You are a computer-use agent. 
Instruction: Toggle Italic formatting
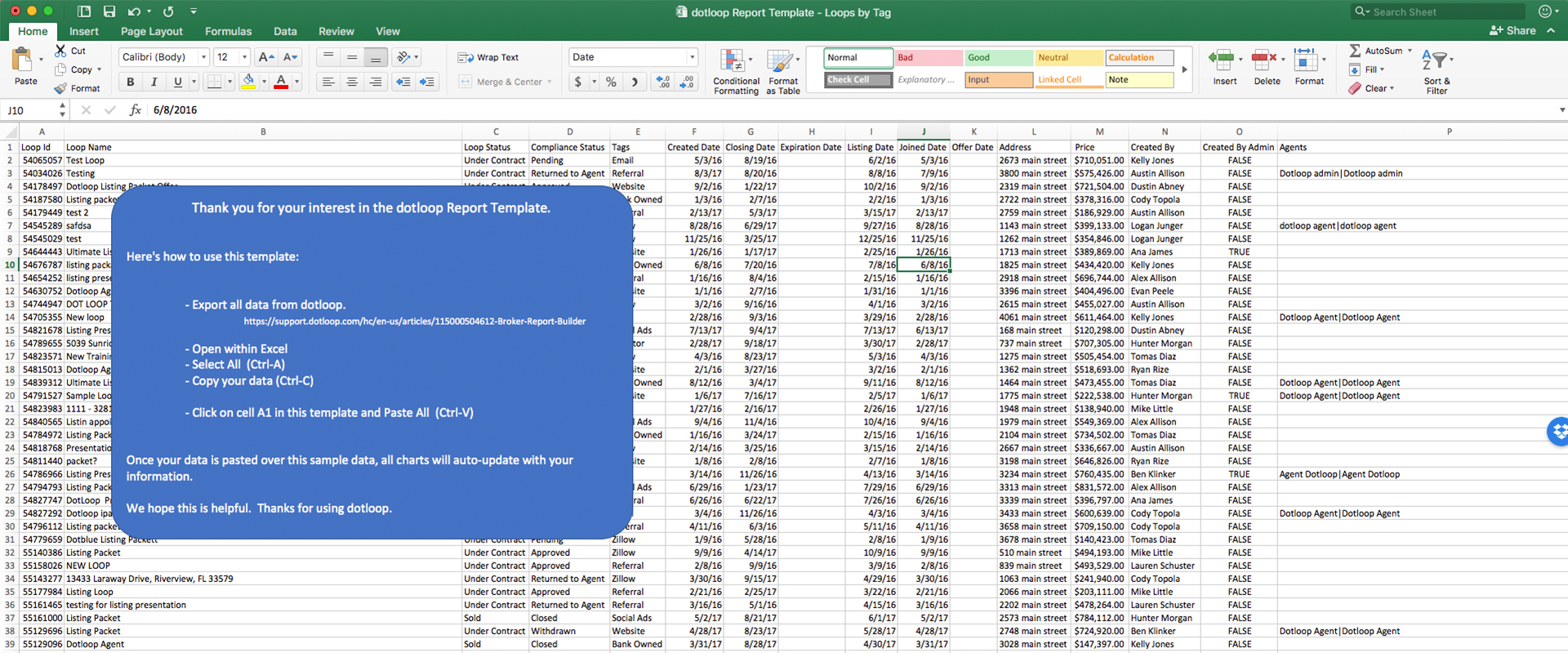(x=154, y=82)
